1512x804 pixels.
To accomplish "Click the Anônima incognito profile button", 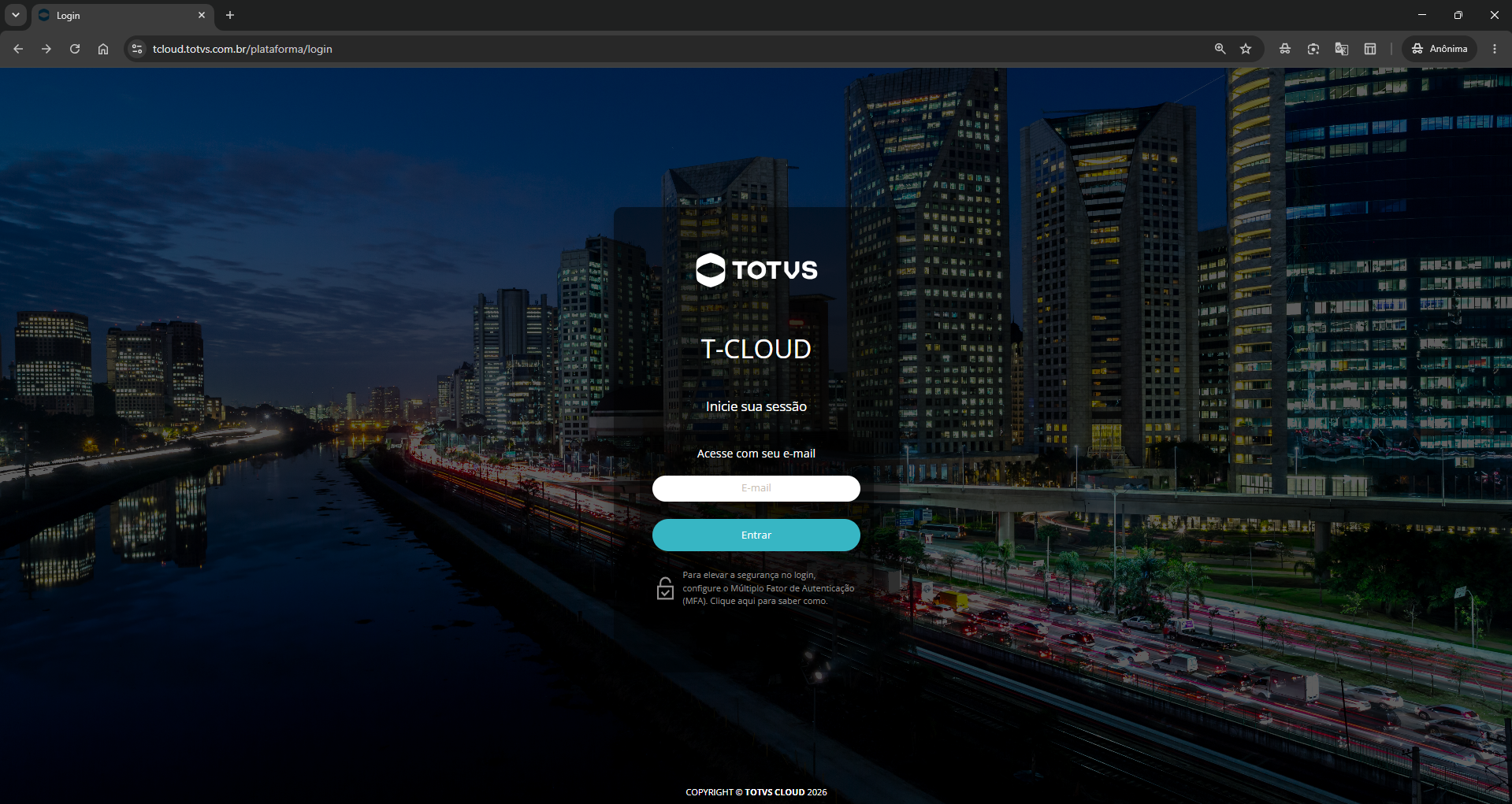I will click(1440, 49).
